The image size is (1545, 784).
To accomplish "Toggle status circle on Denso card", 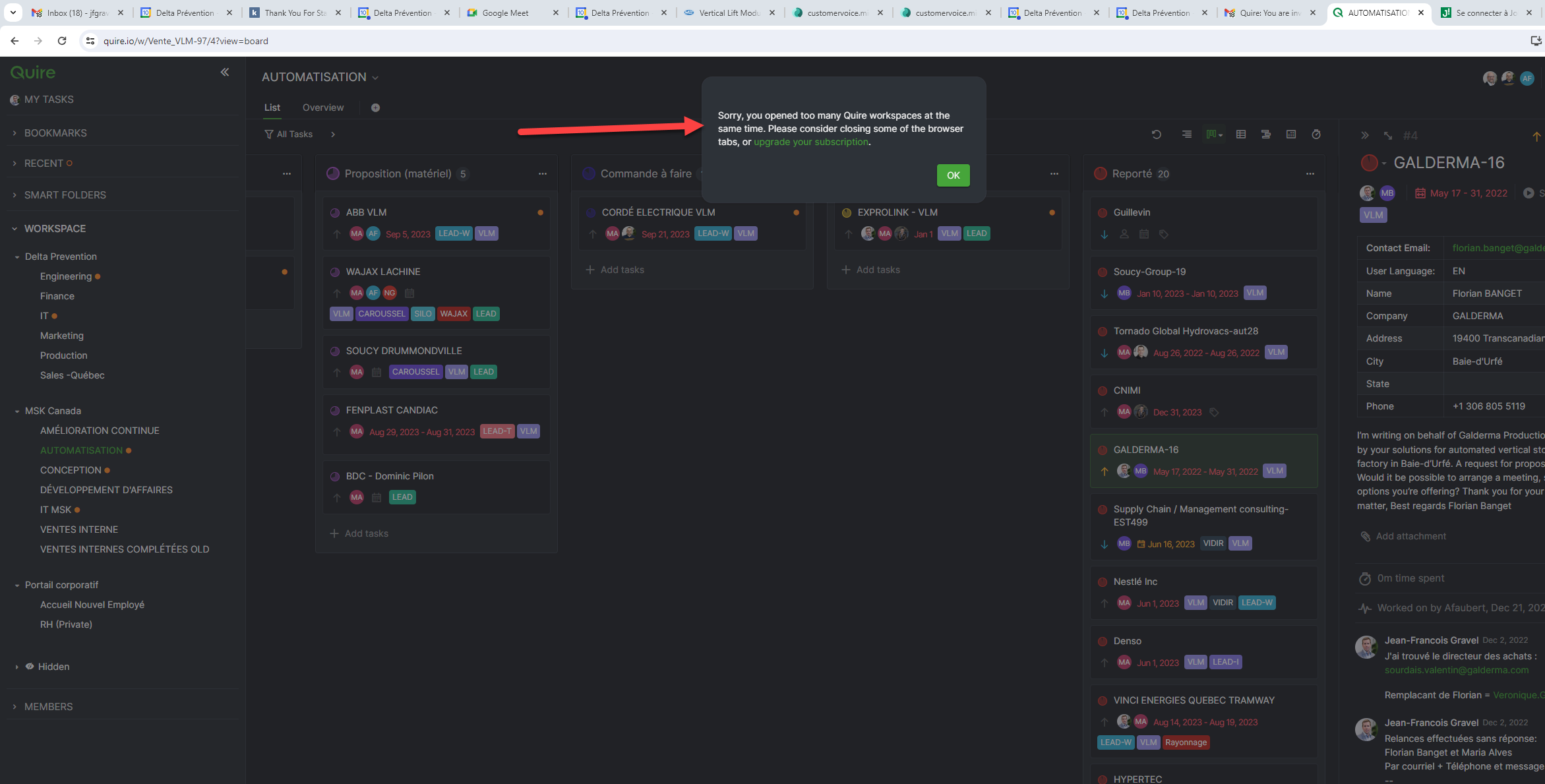I will click(1103, 642).
